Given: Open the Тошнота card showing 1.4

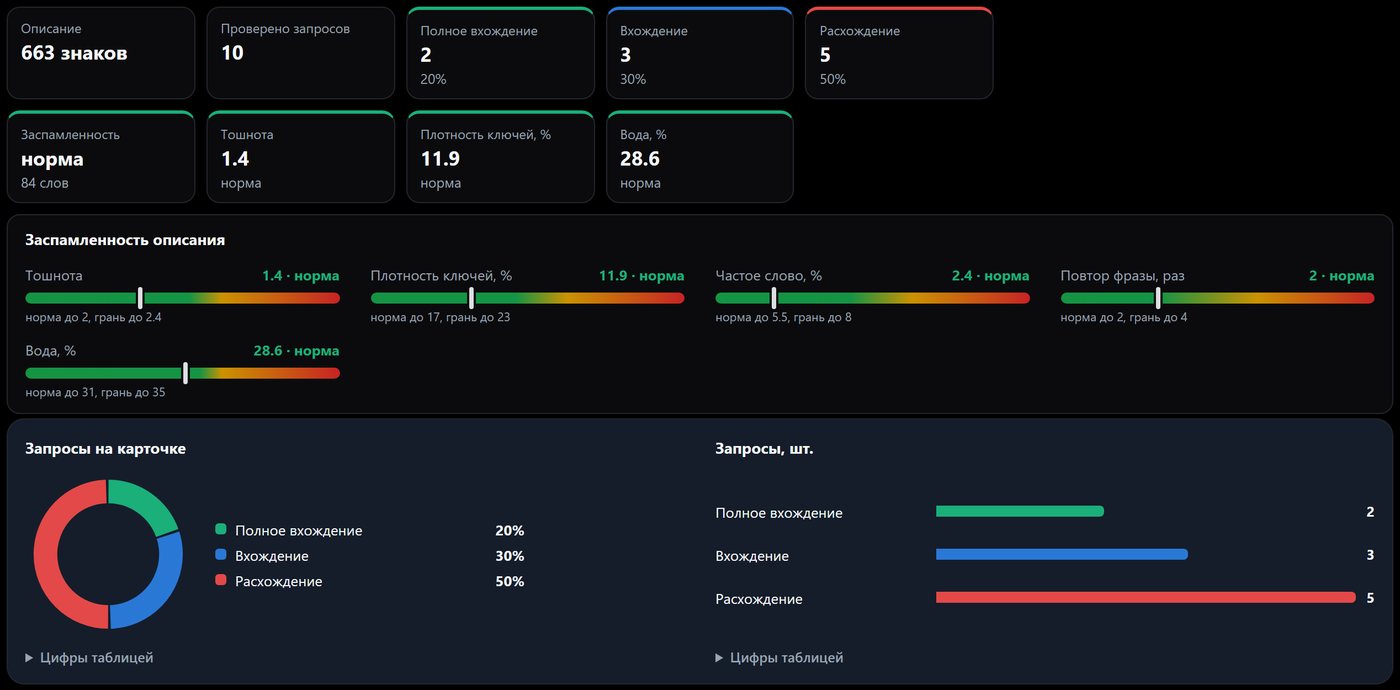Looking at the screenshot, I should pos(301,157).
